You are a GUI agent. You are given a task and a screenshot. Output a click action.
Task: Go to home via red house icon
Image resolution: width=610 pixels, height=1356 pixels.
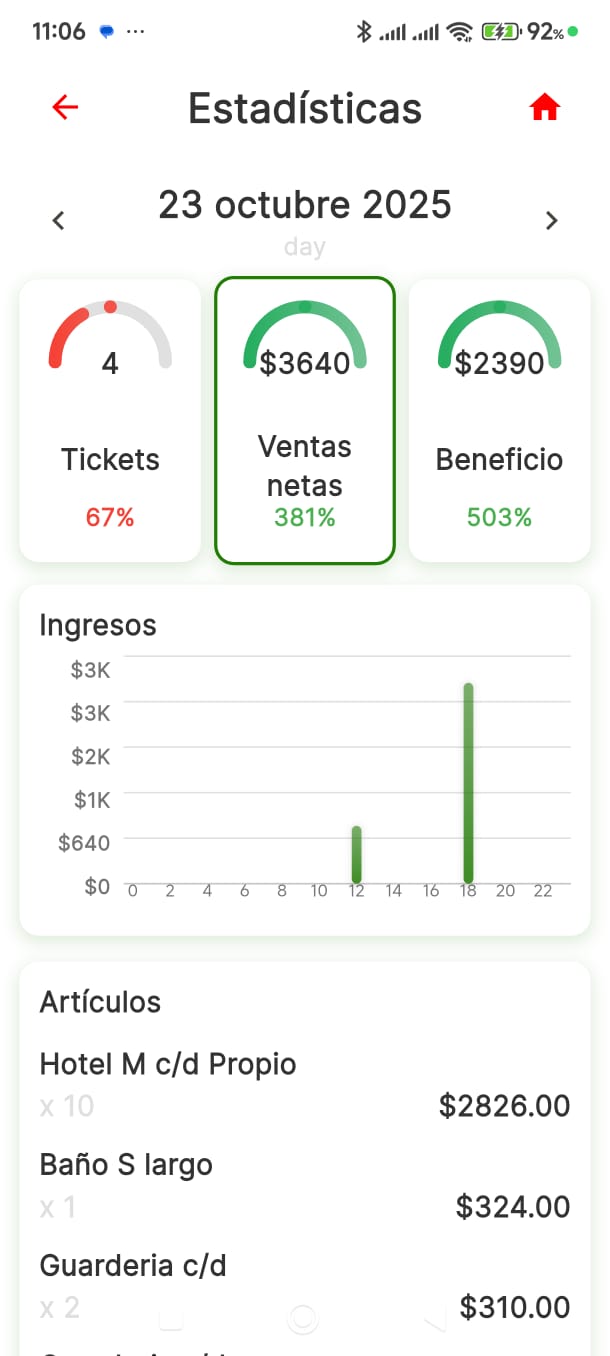tap(545, 107)
